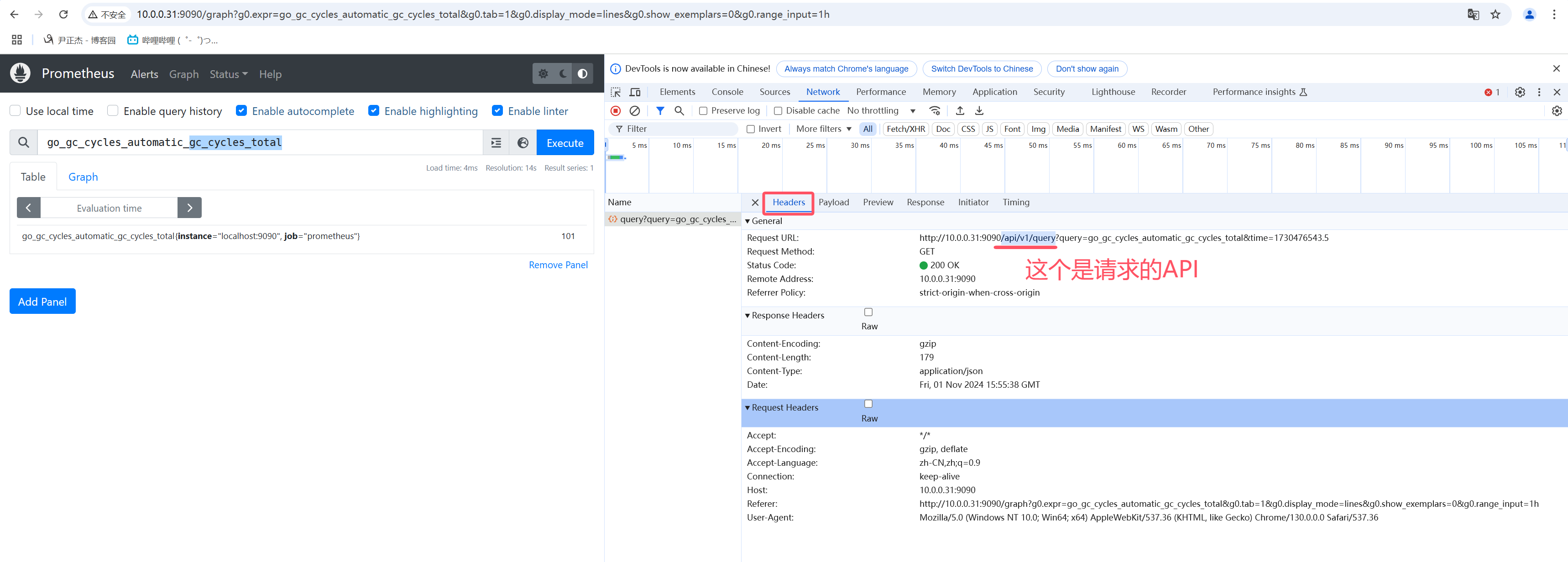1568x562 pixels.
Task: Check the Preserve log checkbox
Action: (x=703, y=111)
